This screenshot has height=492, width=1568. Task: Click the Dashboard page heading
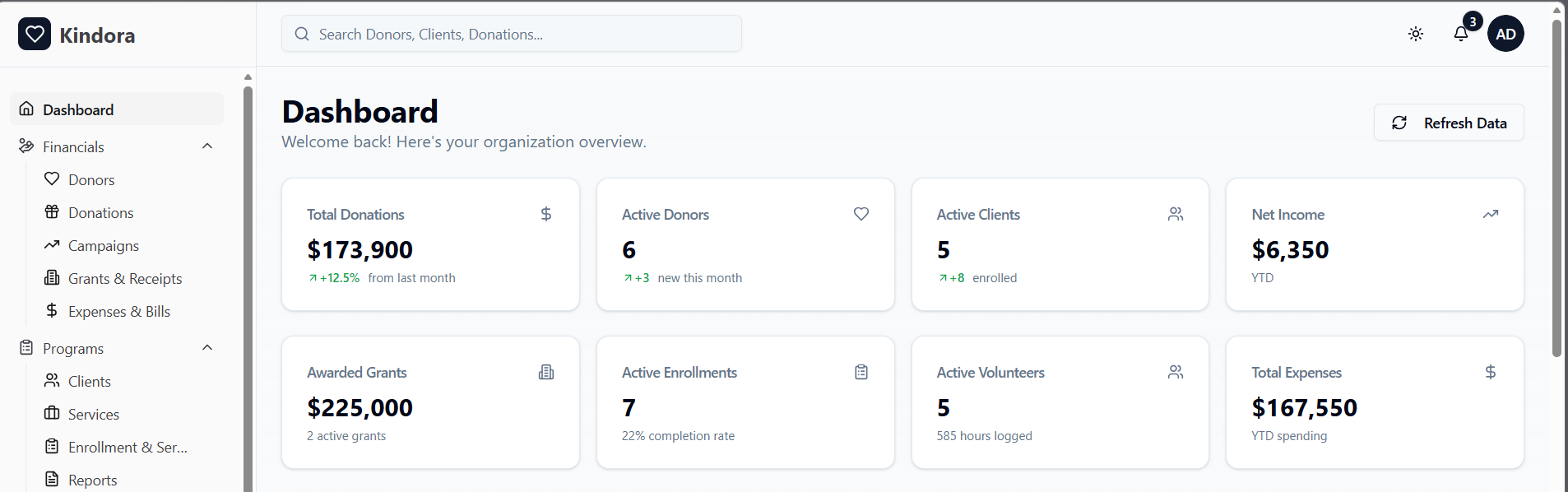(360, 111)
